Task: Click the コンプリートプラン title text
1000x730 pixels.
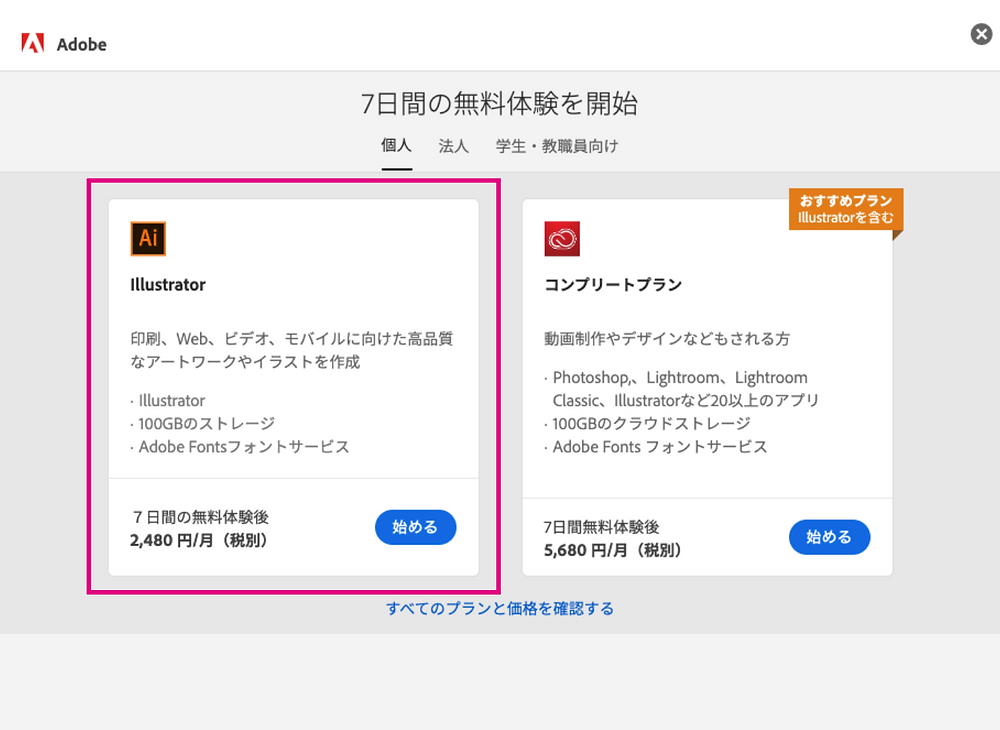Action: [x=613, y=284]
